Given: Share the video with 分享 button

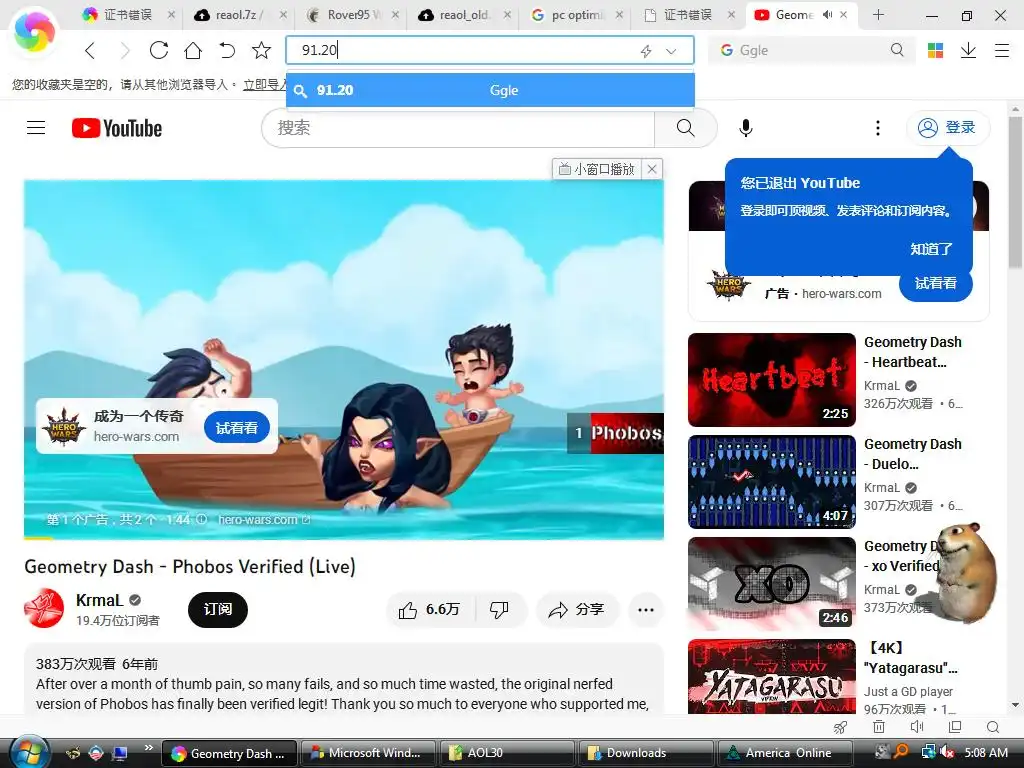Looking at the screenshot, I should click(576, 609).
